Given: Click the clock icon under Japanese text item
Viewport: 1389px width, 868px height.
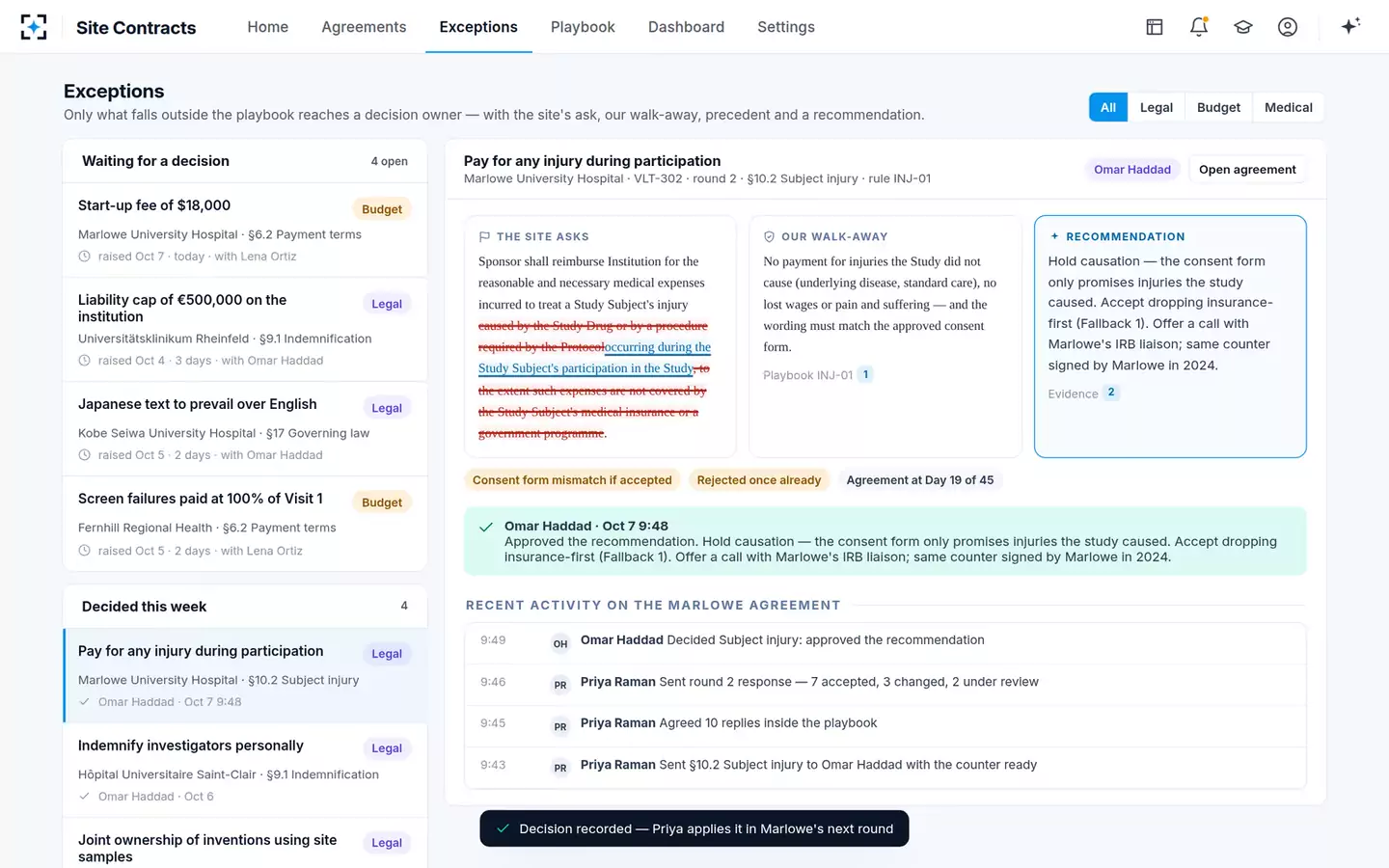Looking at the screenshot, I should (x=85, y=455).
